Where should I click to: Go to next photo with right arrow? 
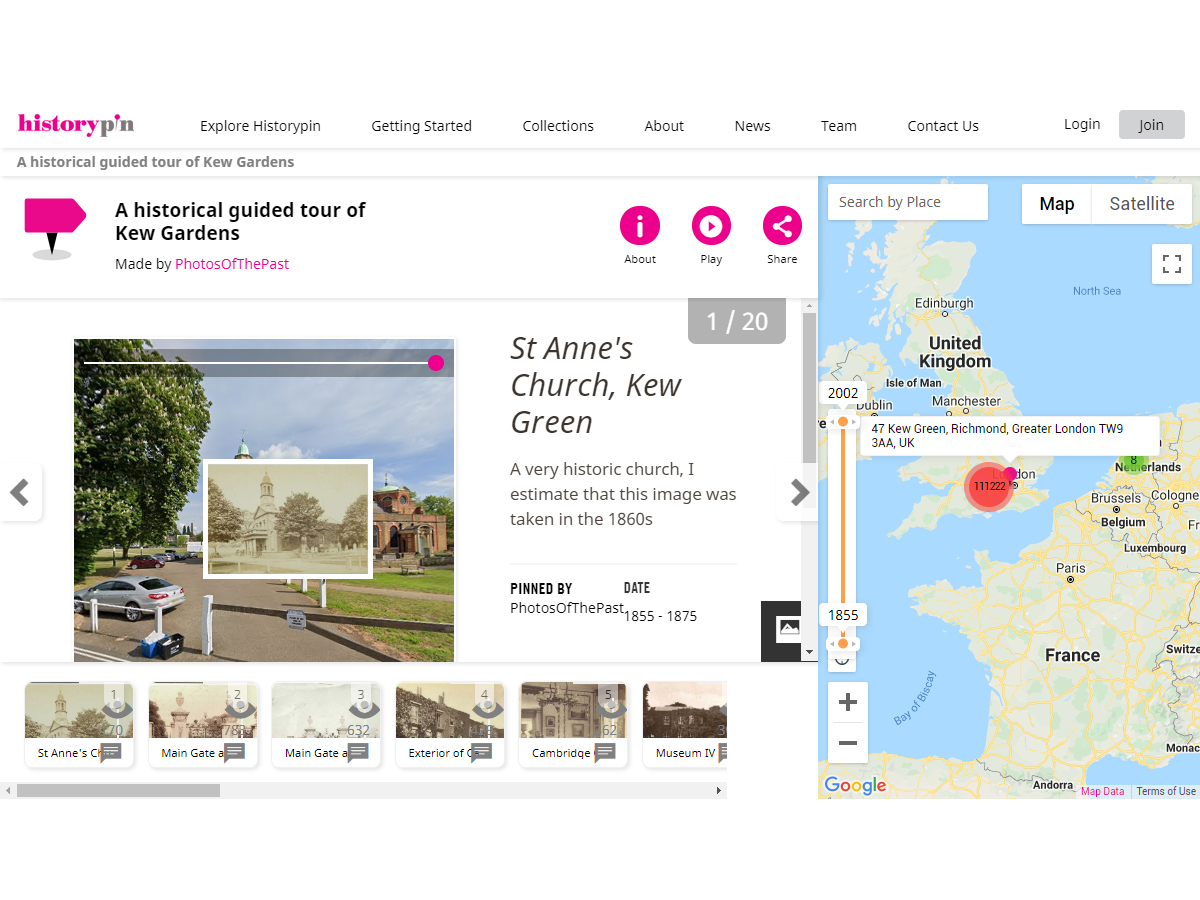tap(799, 492)
